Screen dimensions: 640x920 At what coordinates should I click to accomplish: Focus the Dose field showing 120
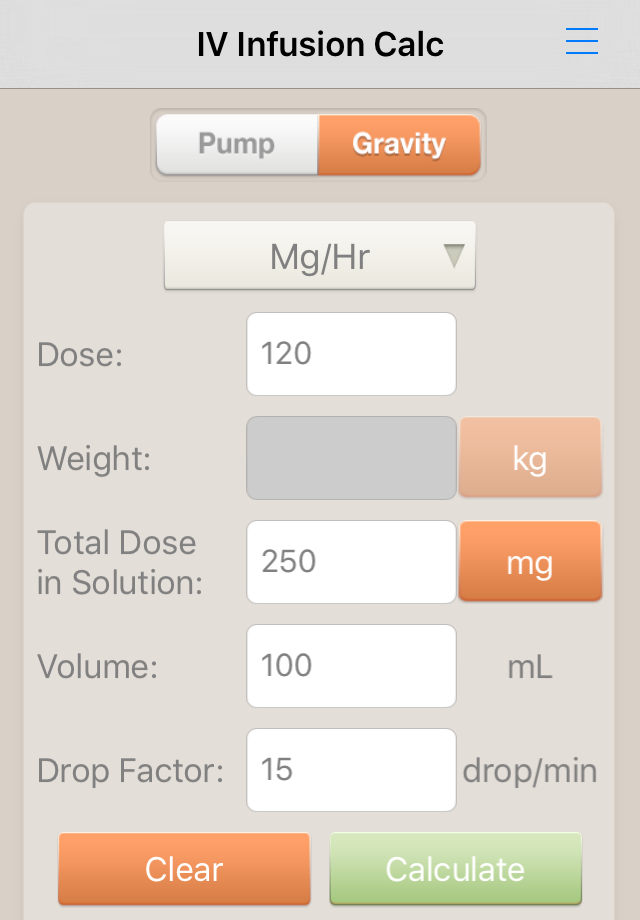[x=351, y=354]
